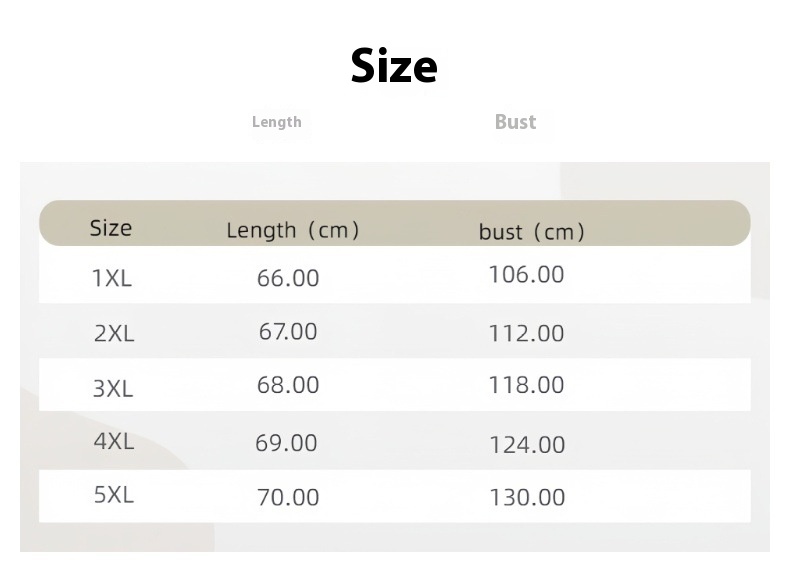Click the 67.00 length value
This screenshot has height=572, width=790.
click(288, 331)
